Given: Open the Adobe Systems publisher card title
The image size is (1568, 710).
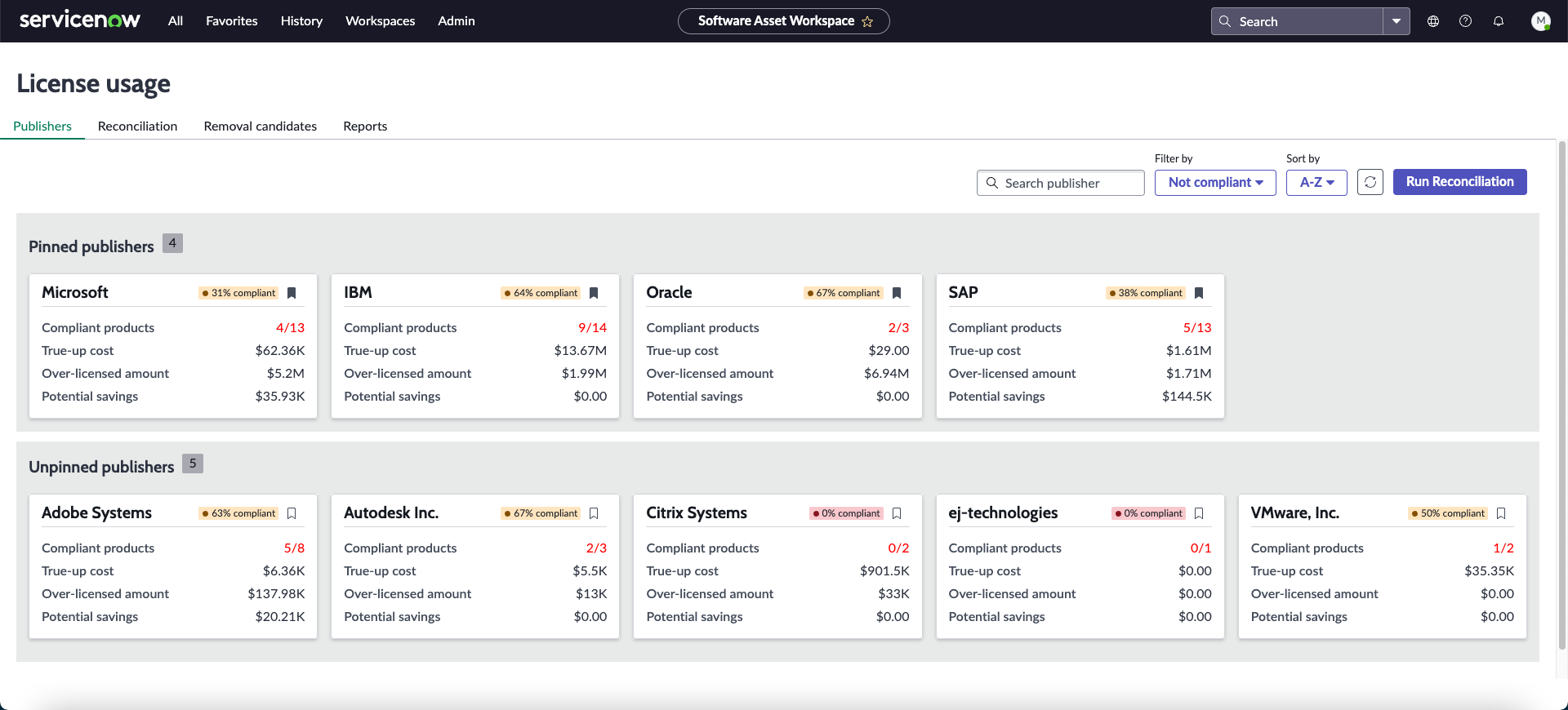Looking at the screenshot, I should (96, 513).
